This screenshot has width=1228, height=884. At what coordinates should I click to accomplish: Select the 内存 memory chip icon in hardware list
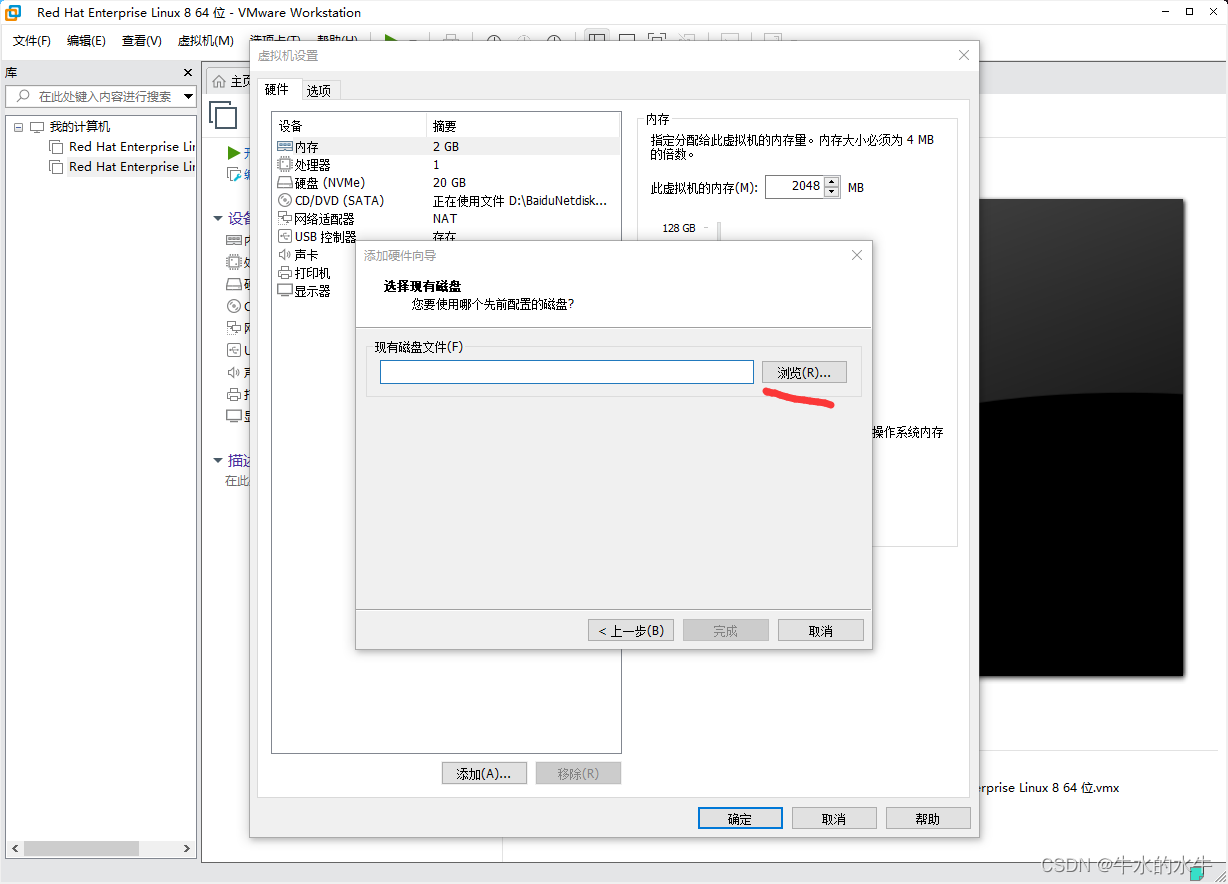pos(285,146)
